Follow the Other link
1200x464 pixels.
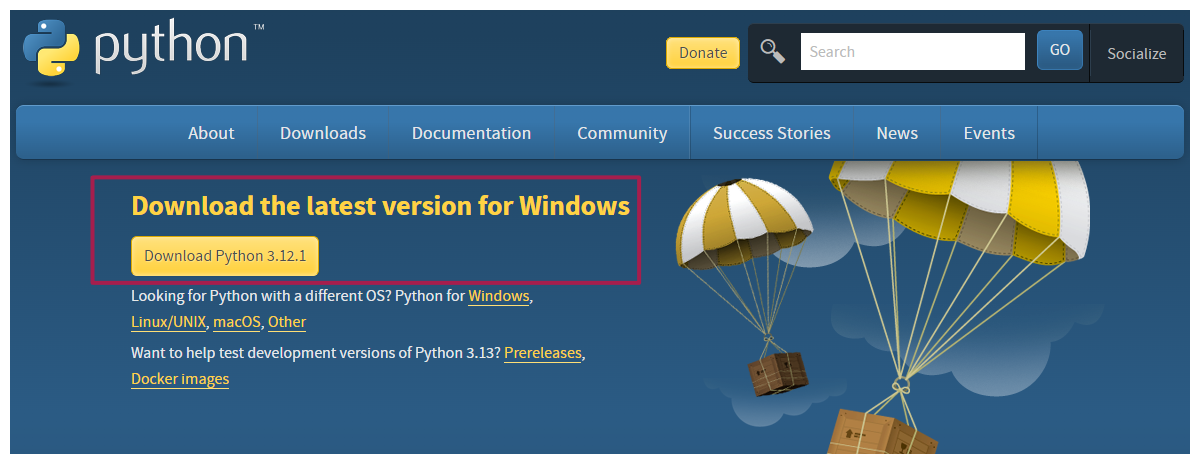pyautogui.click(x=287, y=322)
